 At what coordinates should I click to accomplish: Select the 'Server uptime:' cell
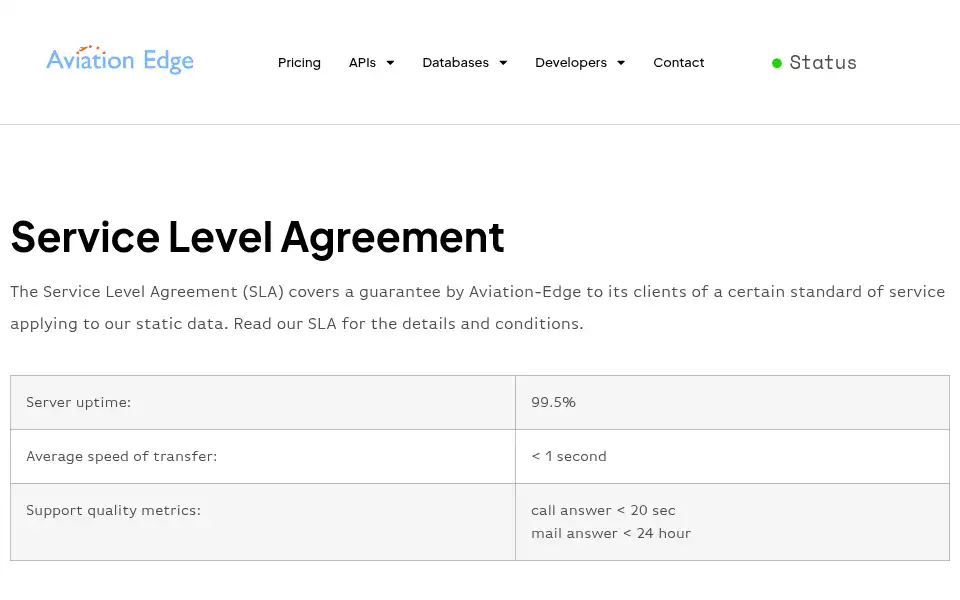[x=263, y=402]
